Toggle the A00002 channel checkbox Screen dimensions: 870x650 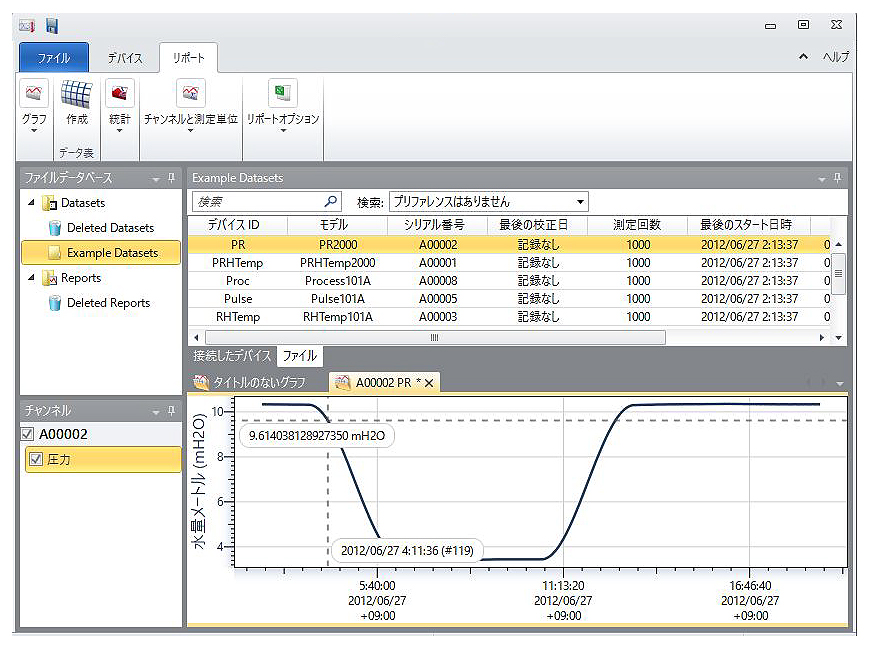[28, 434]
